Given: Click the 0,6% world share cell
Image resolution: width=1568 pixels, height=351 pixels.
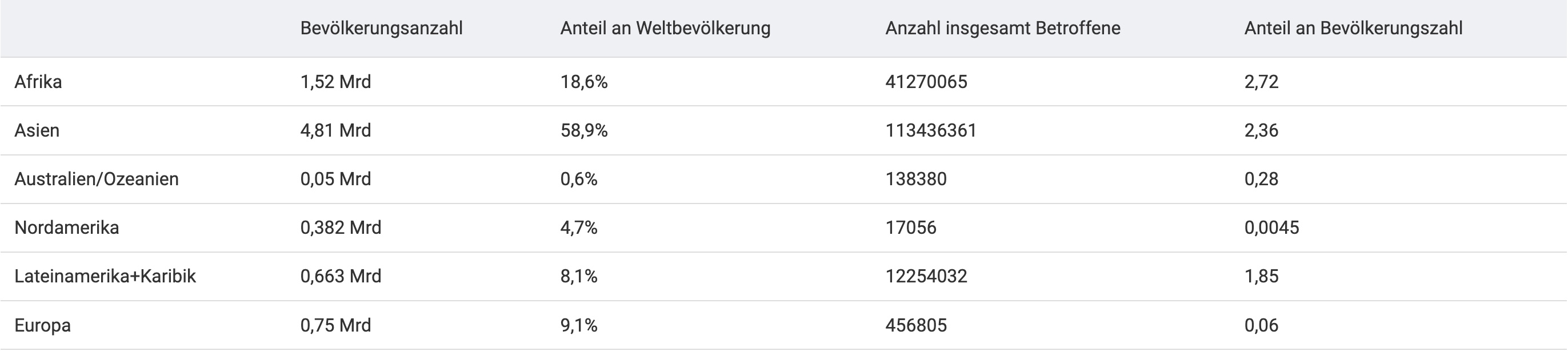Looking at the screenshot, I should 579,179.
